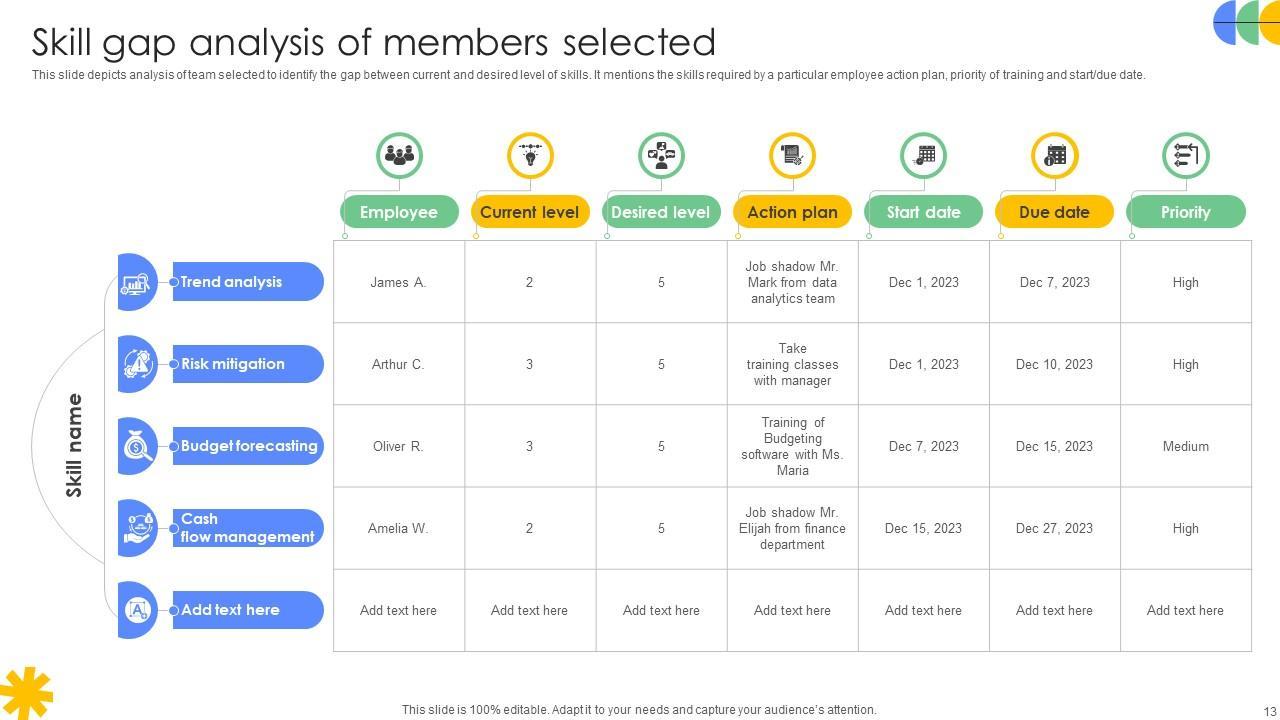Click the blue Add text here label
This screenshot has height=720, width=1280.
[x=230, y=610]
